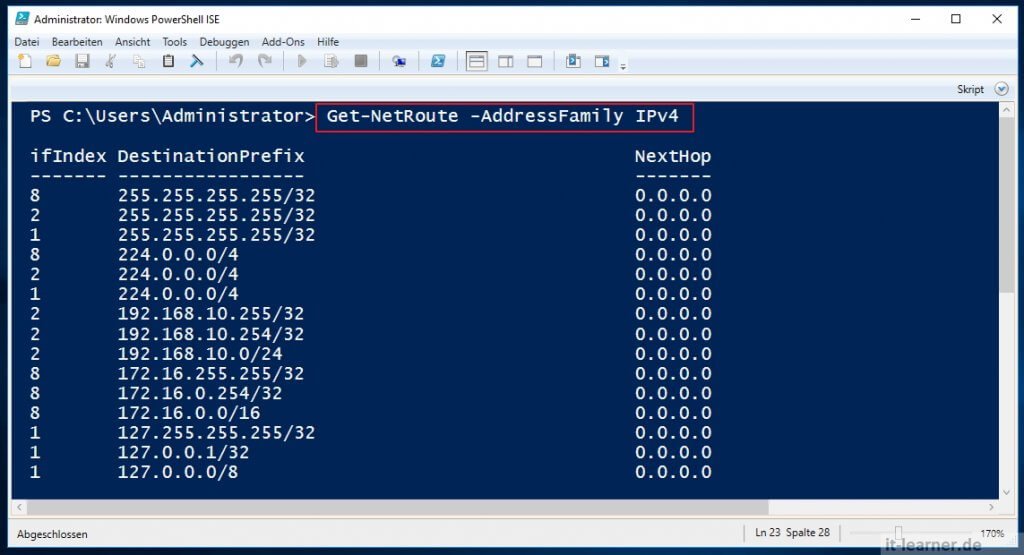Click the 170% zoom value

click(x=992, y=533)
